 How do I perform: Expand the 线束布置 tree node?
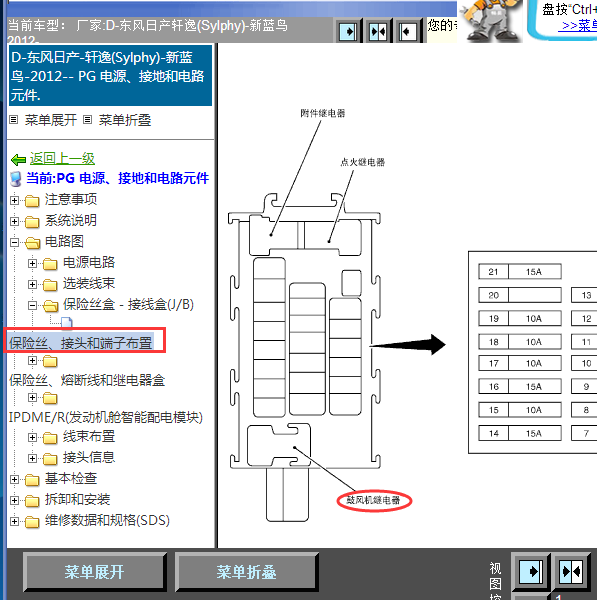coord(33,437)
